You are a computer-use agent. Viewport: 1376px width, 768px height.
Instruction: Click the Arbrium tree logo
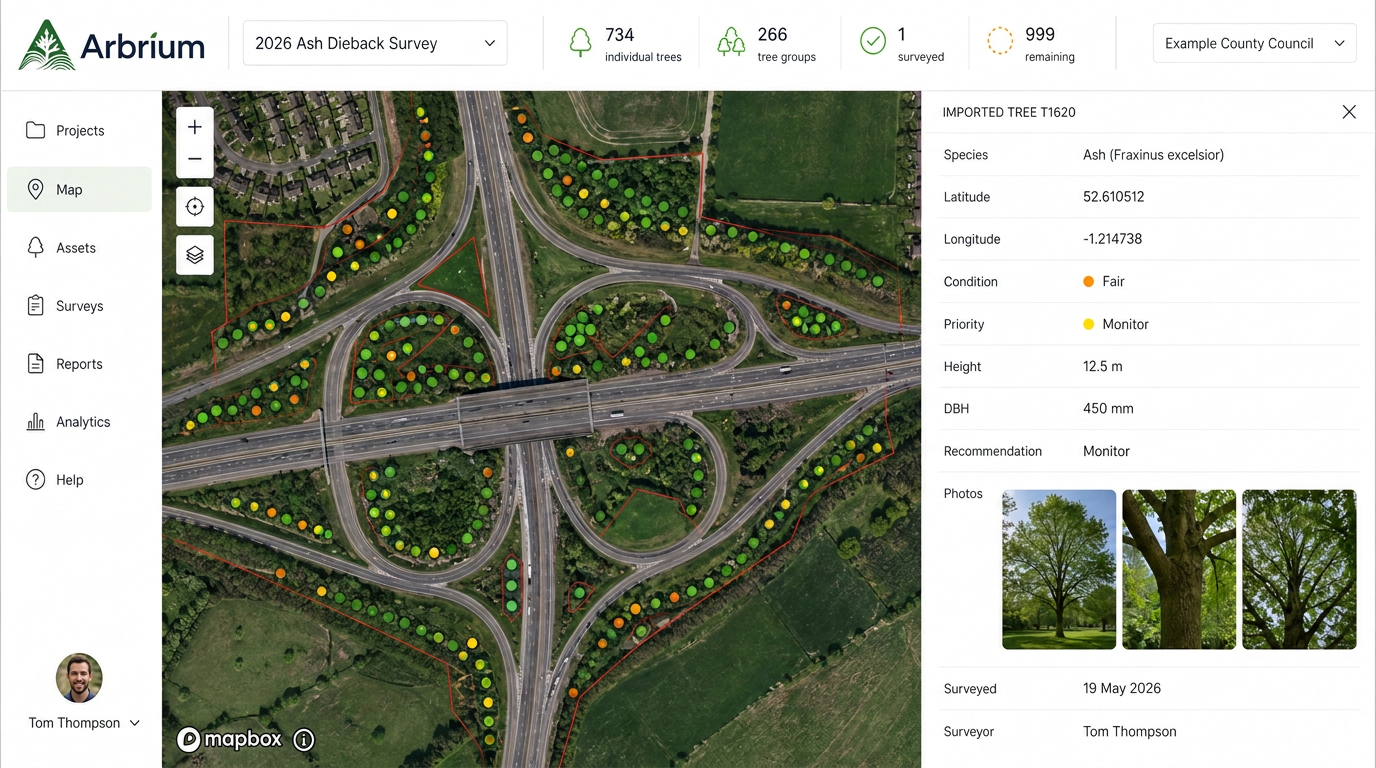tap(46, 44)
